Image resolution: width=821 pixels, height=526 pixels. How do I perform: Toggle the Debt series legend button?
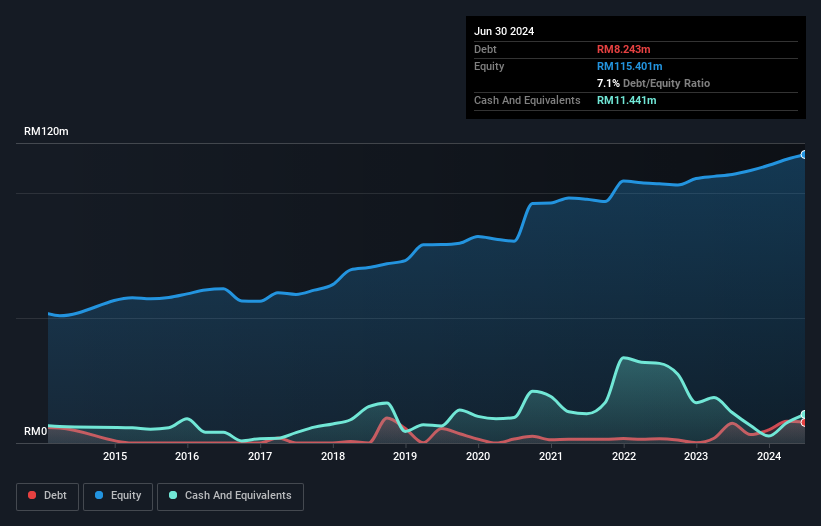47,496
